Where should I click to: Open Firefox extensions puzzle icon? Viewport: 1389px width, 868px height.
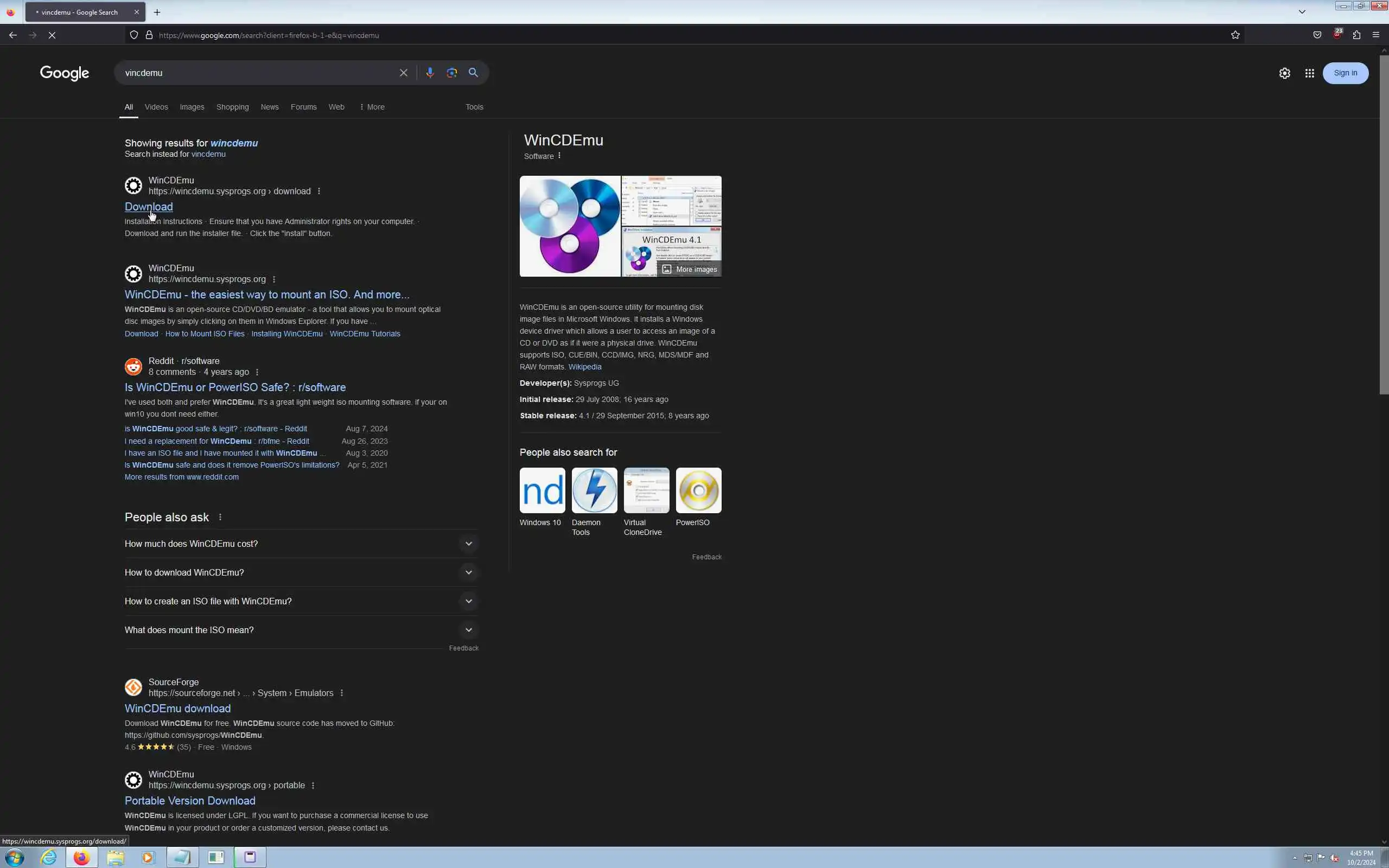1356,35
